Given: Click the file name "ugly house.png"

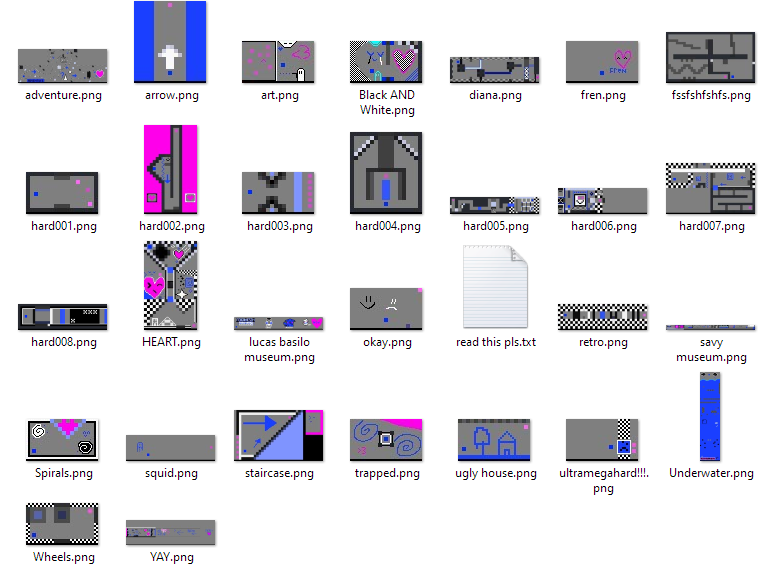Looking at the screenshot, I should click(496, 473).
